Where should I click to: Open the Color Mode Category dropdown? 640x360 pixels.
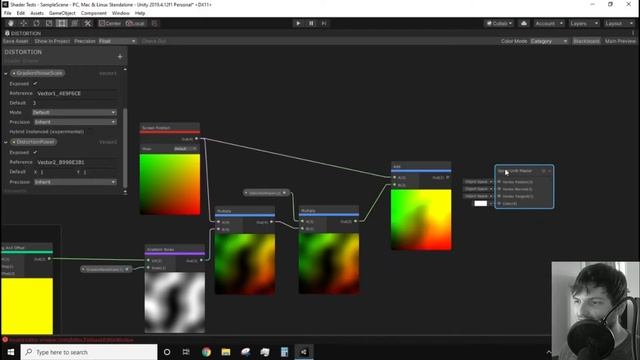549,41
